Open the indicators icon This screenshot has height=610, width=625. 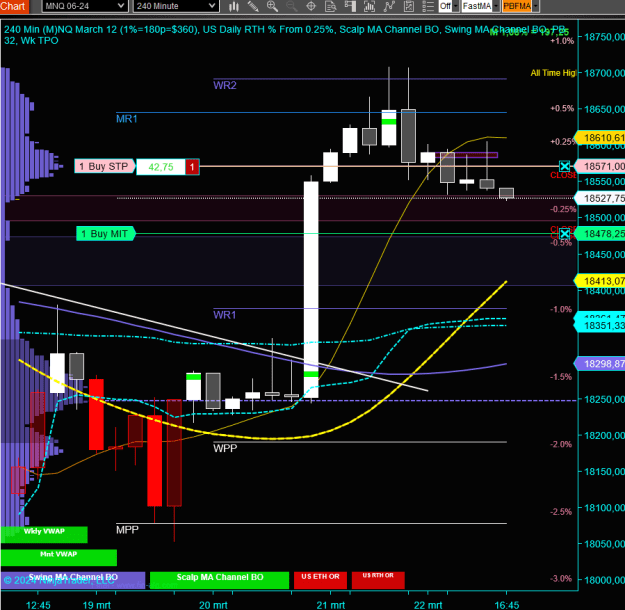389,6
